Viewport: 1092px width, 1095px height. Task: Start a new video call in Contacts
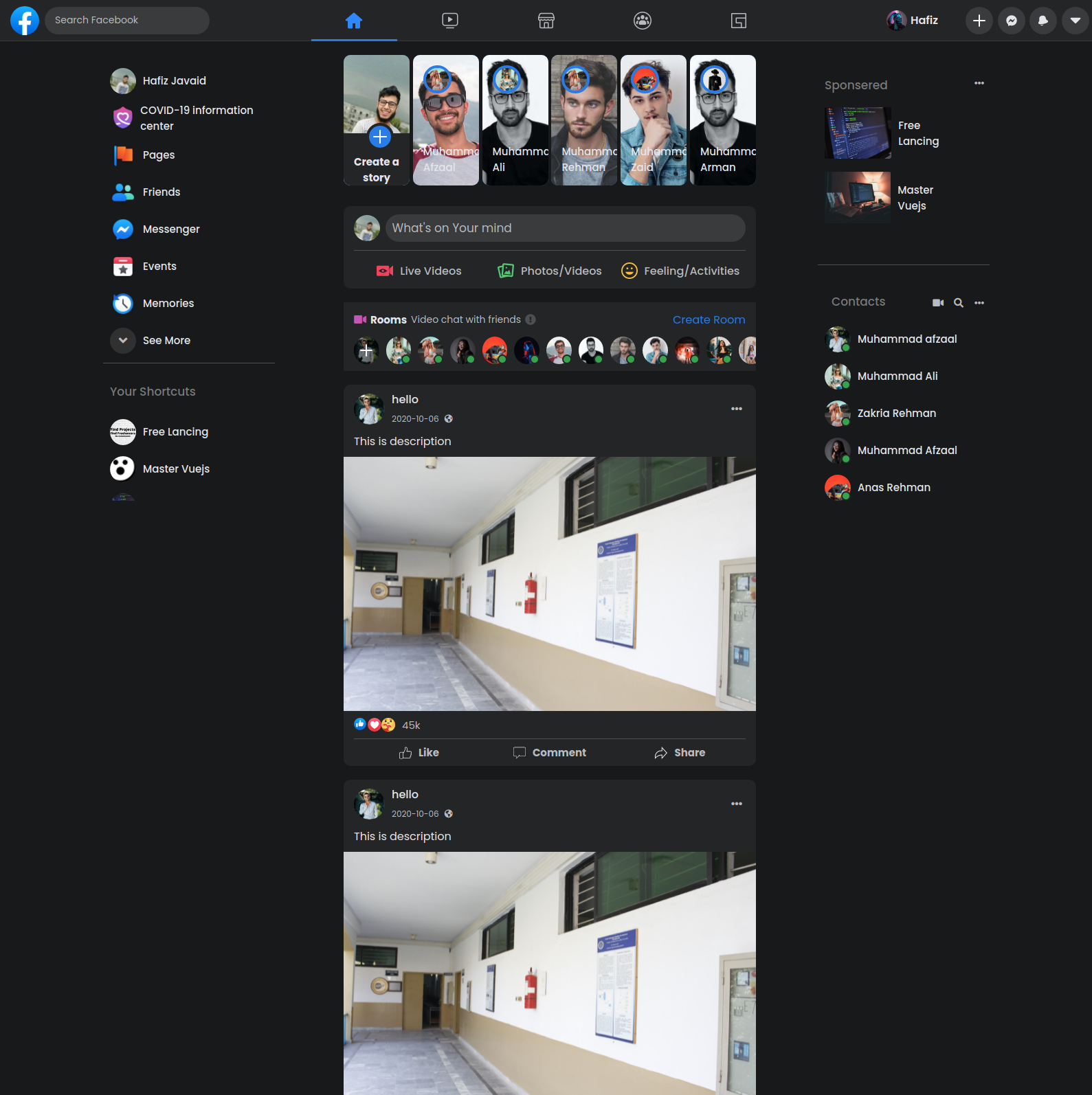click(x=938, y=303)
